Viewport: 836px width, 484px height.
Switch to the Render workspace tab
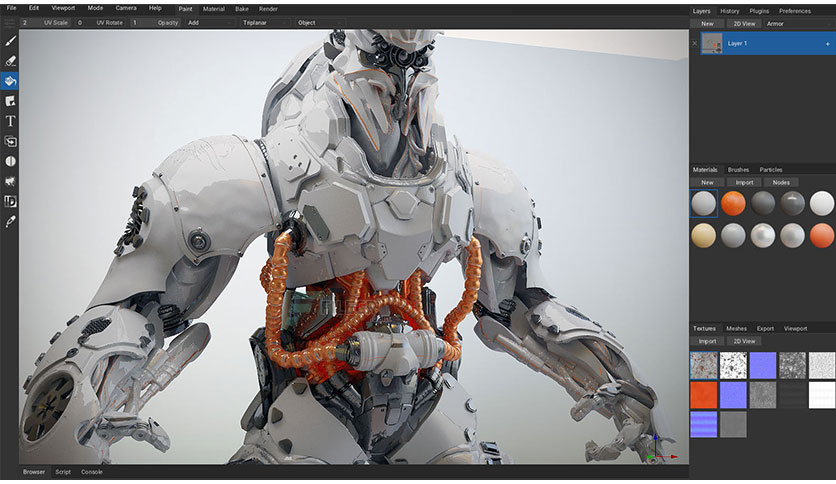pyautogui.click(x=268, y=9)
